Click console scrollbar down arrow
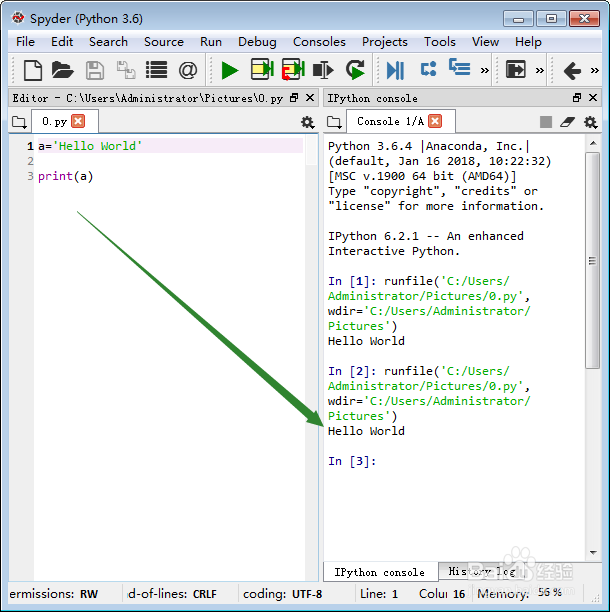Screen dimensions: 610x612 click(x=593, y=553)
